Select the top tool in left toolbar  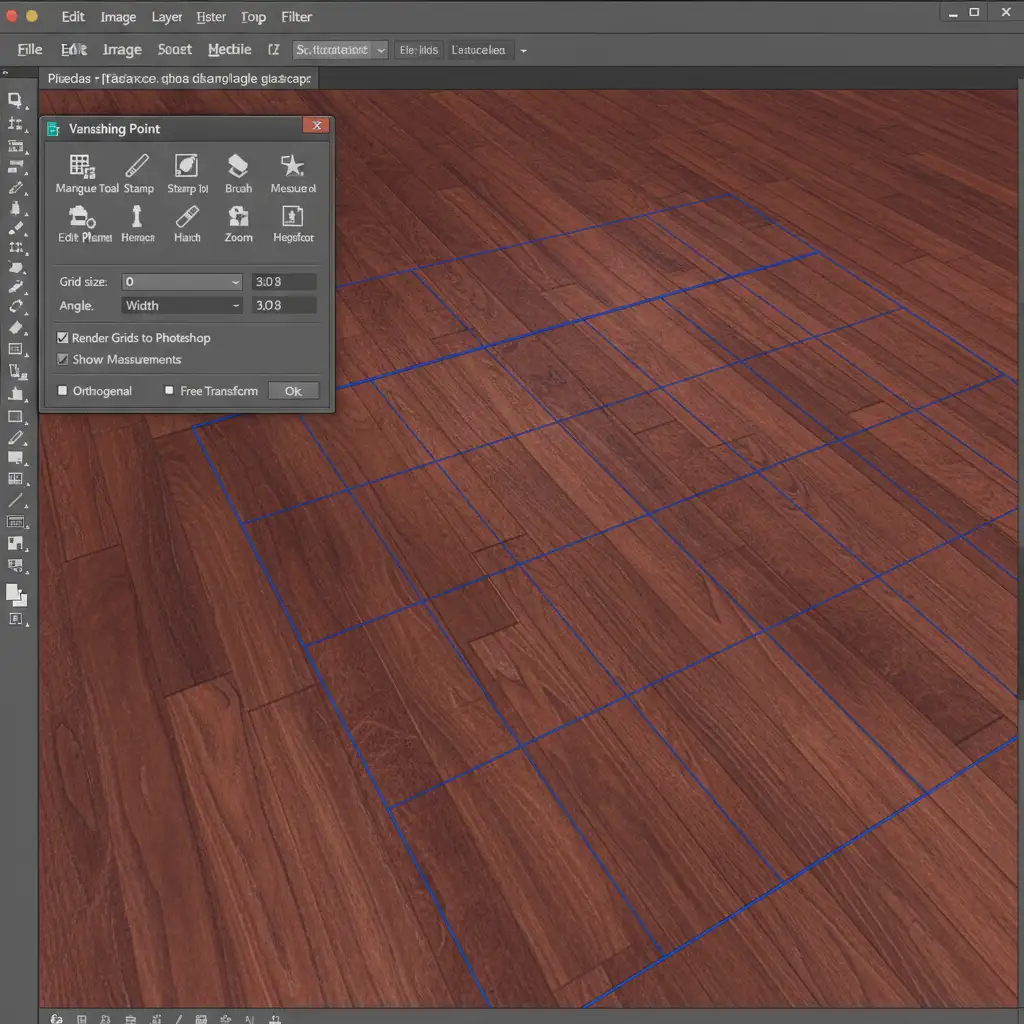[x=15, y=100]
